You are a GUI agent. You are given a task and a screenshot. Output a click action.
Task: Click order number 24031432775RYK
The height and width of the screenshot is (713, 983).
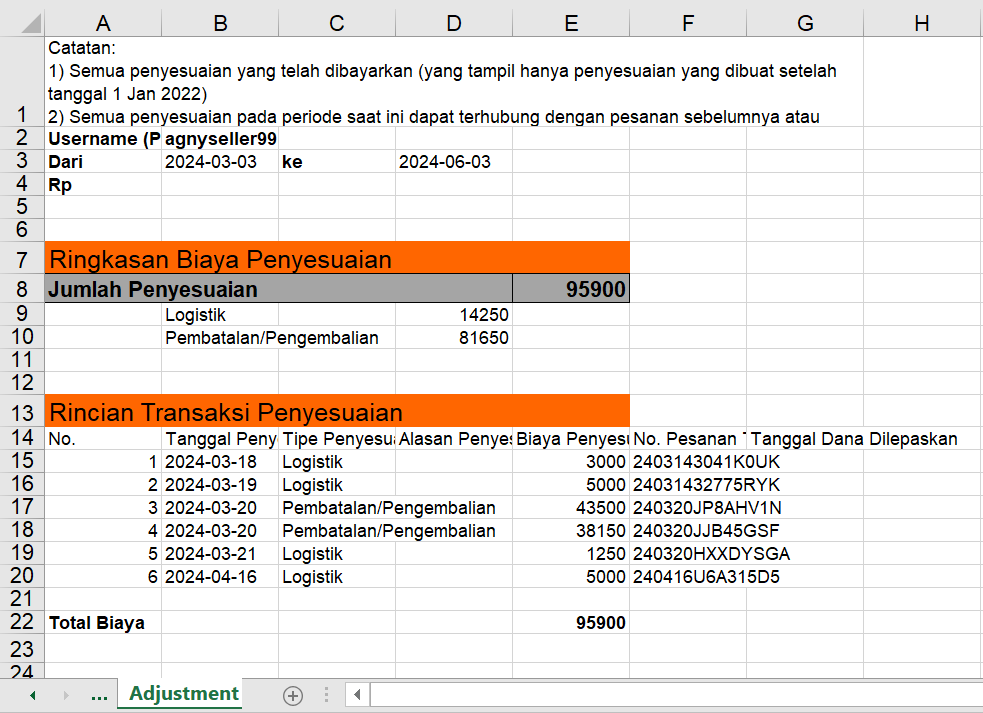706,484
